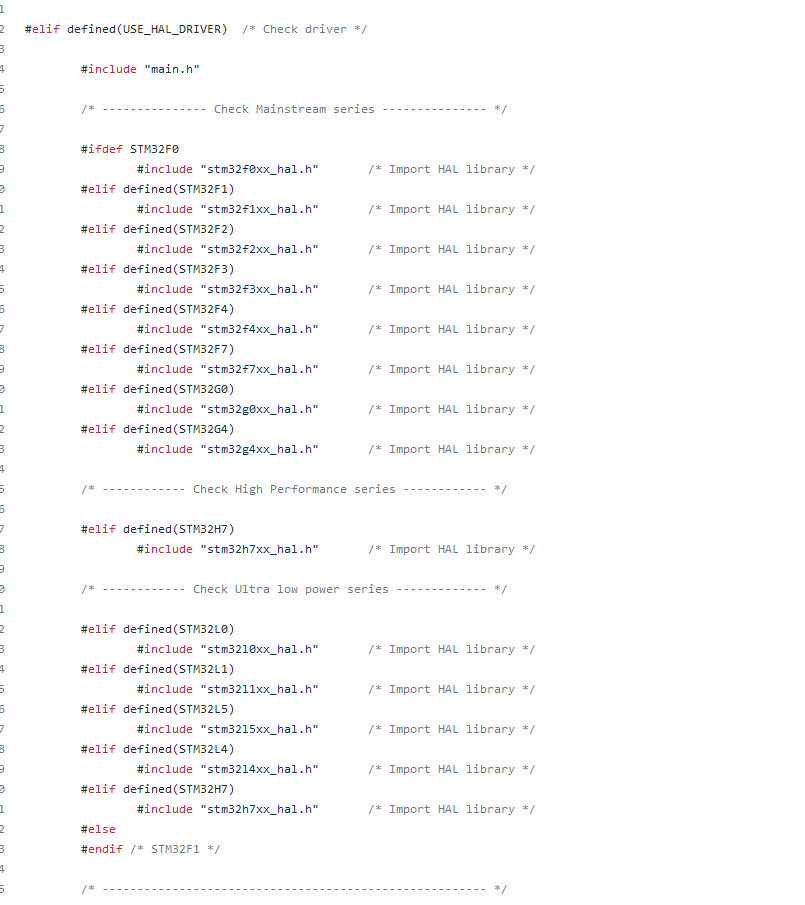The image size is (805, 905).
Task: Click the "#elif defined(STM32F1)" line
Action: pyautogui.click(x=158, y=189)
